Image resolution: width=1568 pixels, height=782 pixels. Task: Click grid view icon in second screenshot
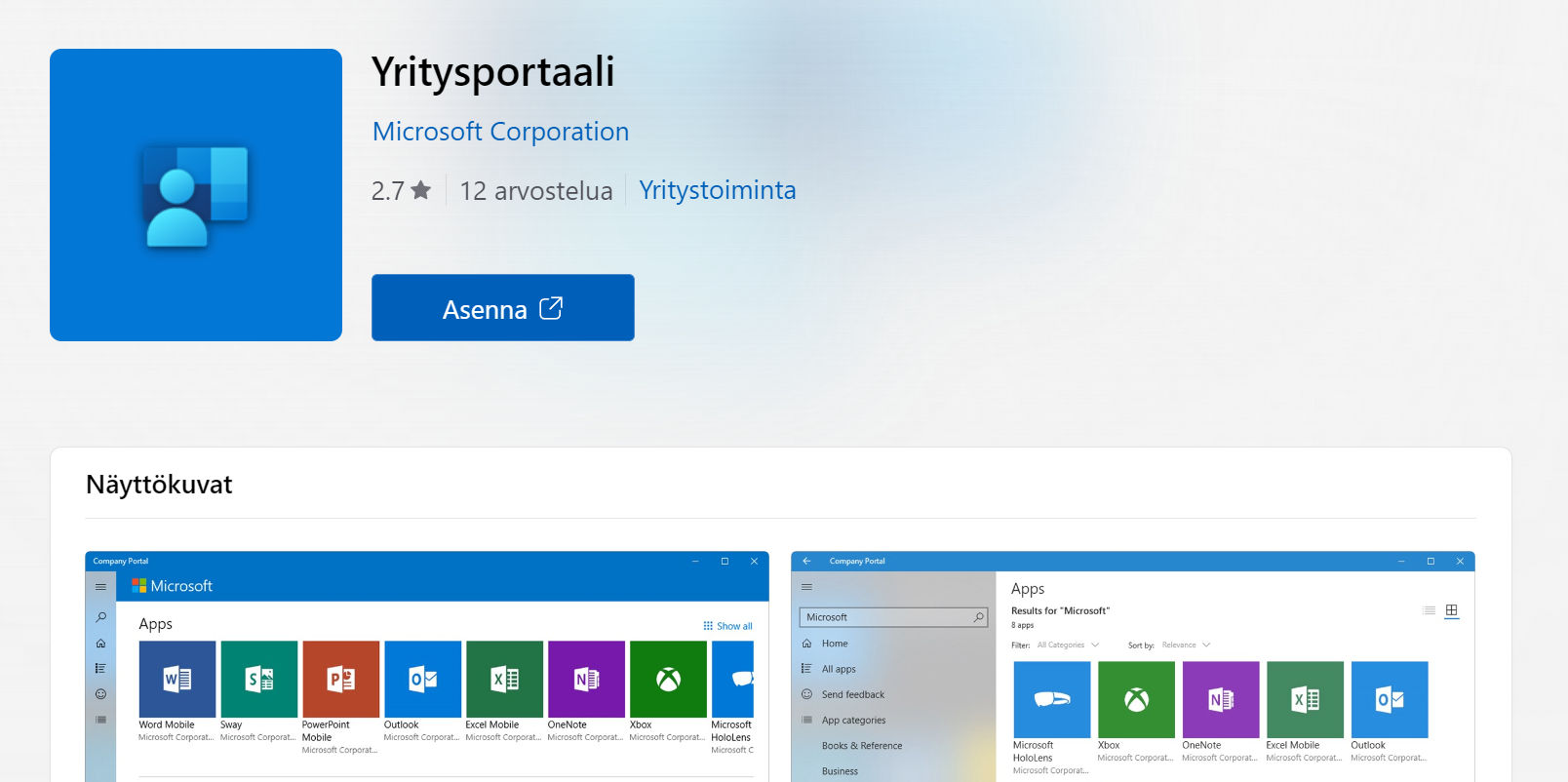1451,610
